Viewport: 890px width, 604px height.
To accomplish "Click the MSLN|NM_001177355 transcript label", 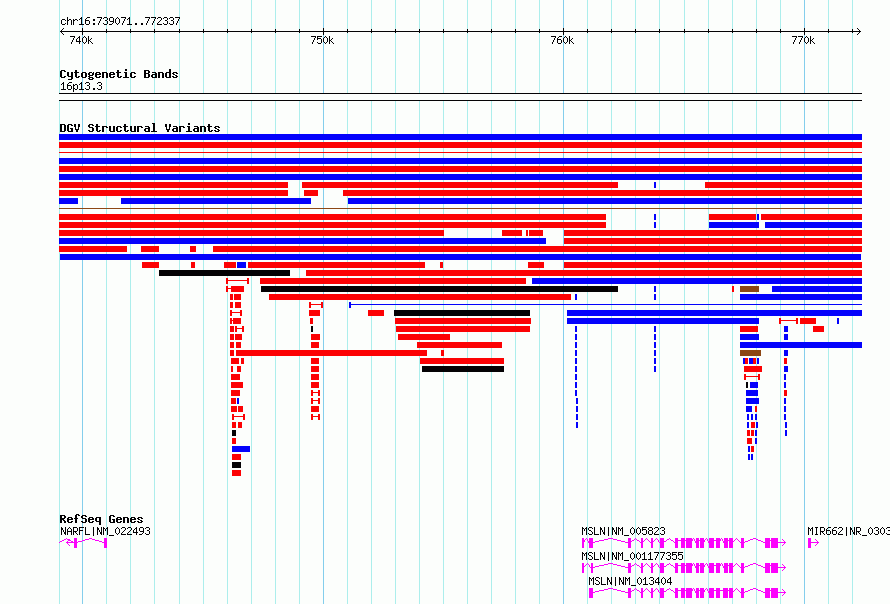I will 632,556.
